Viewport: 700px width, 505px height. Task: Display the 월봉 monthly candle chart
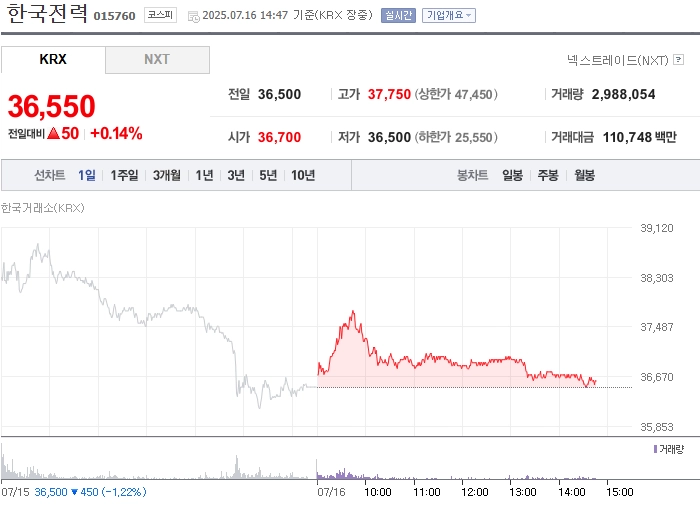tap(584, 175)
